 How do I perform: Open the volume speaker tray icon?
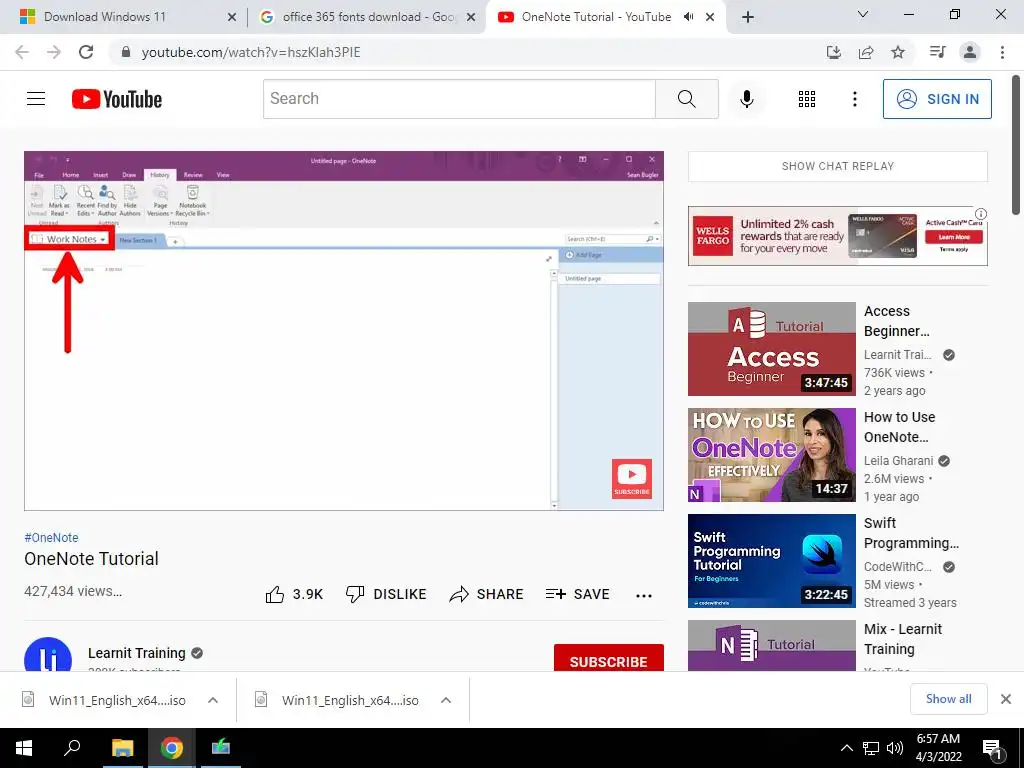pyautogui.click(x=895, y=748)
